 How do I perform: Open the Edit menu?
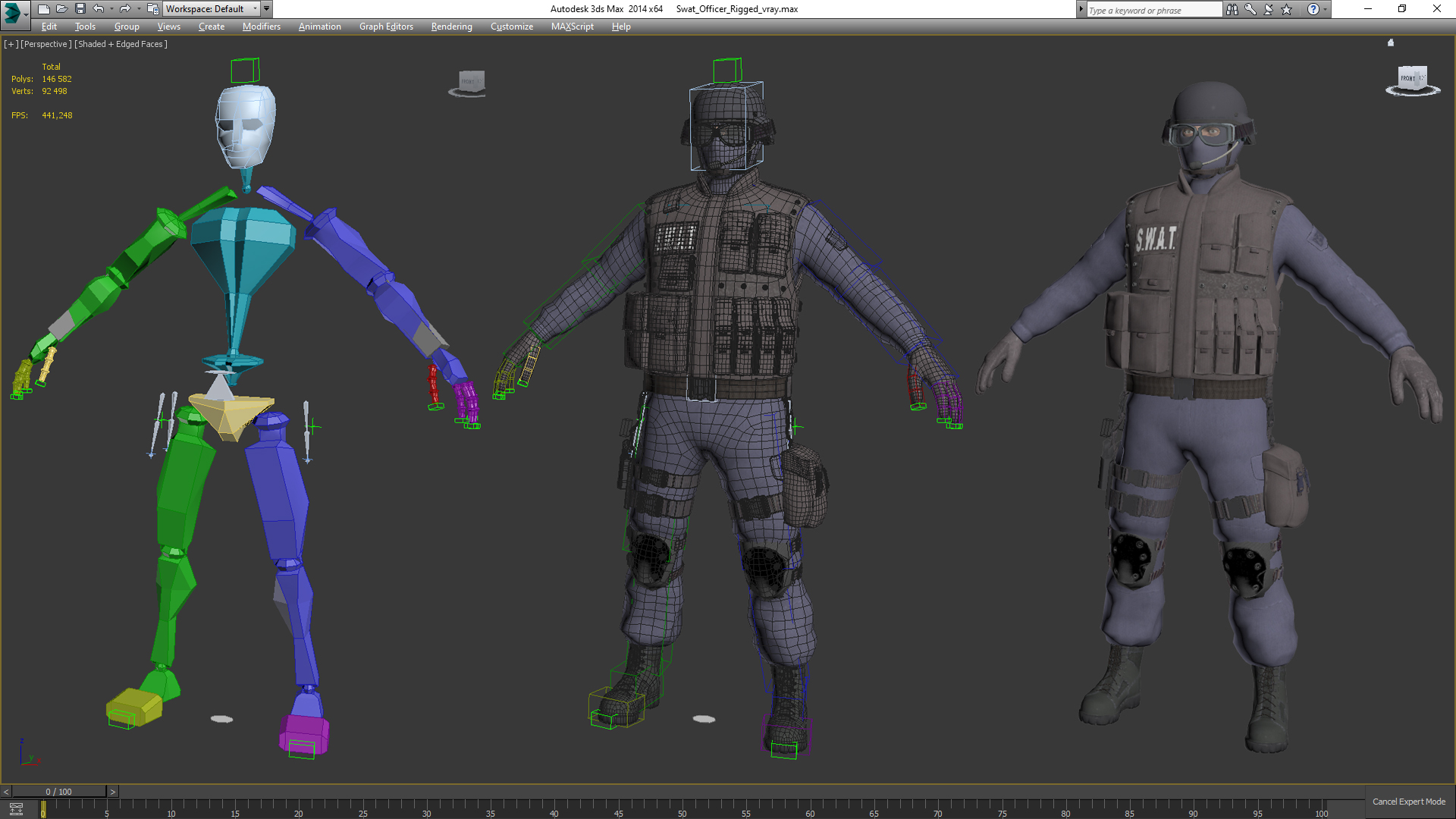click(x=49, y=27)
